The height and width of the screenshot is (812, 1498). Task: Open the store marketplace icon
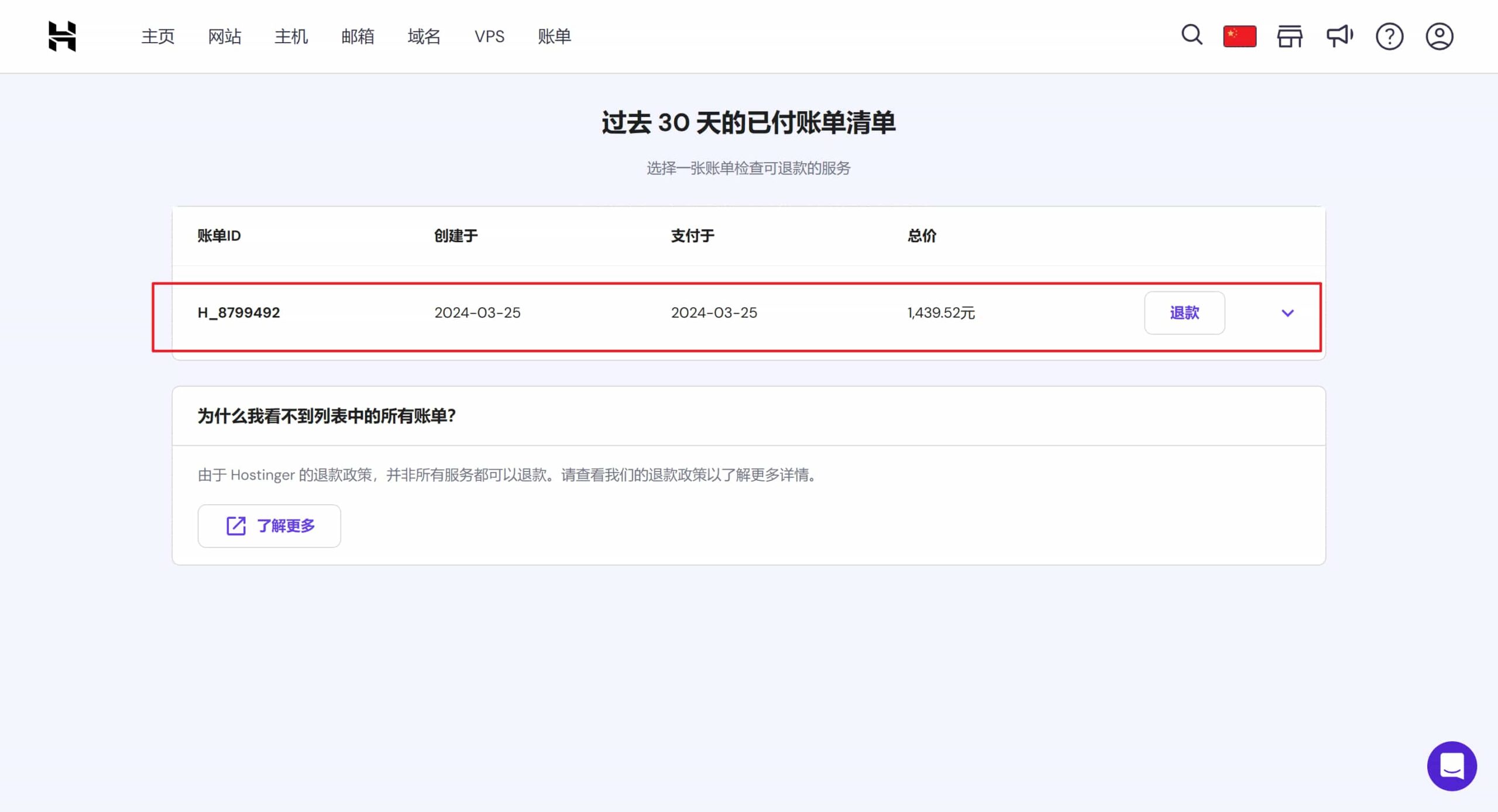click(x=1290, y=36)
